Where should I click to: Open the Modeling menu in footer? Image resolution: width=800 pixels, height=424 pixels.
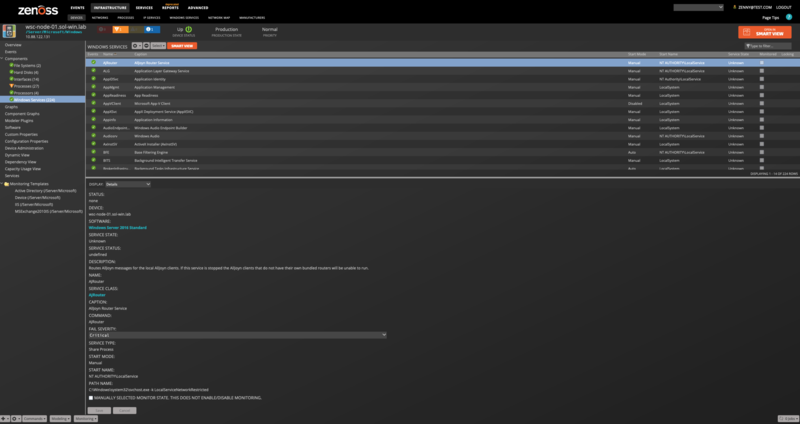point(61,418)
